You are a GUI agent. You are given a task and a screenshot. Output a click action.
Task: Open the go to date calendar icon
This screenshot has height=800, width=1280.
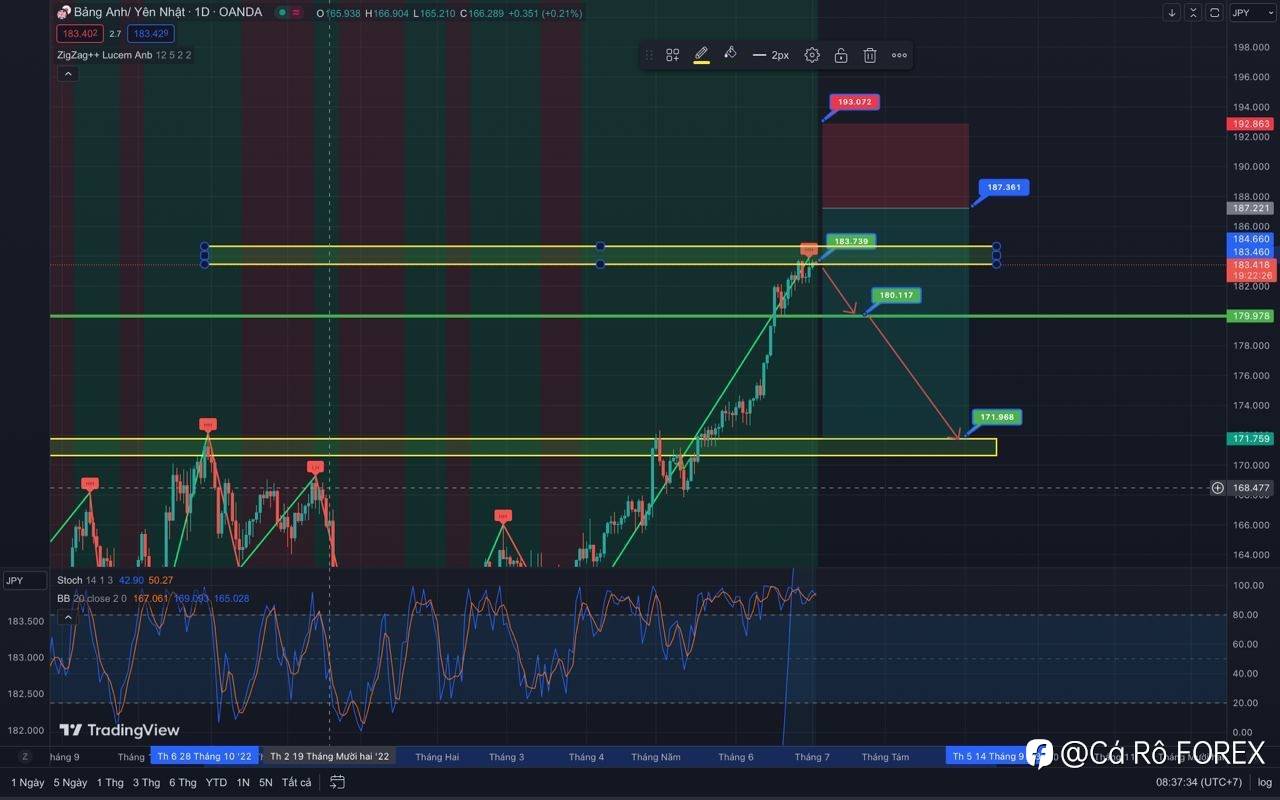pyautogui.click(x=338, y=782)
